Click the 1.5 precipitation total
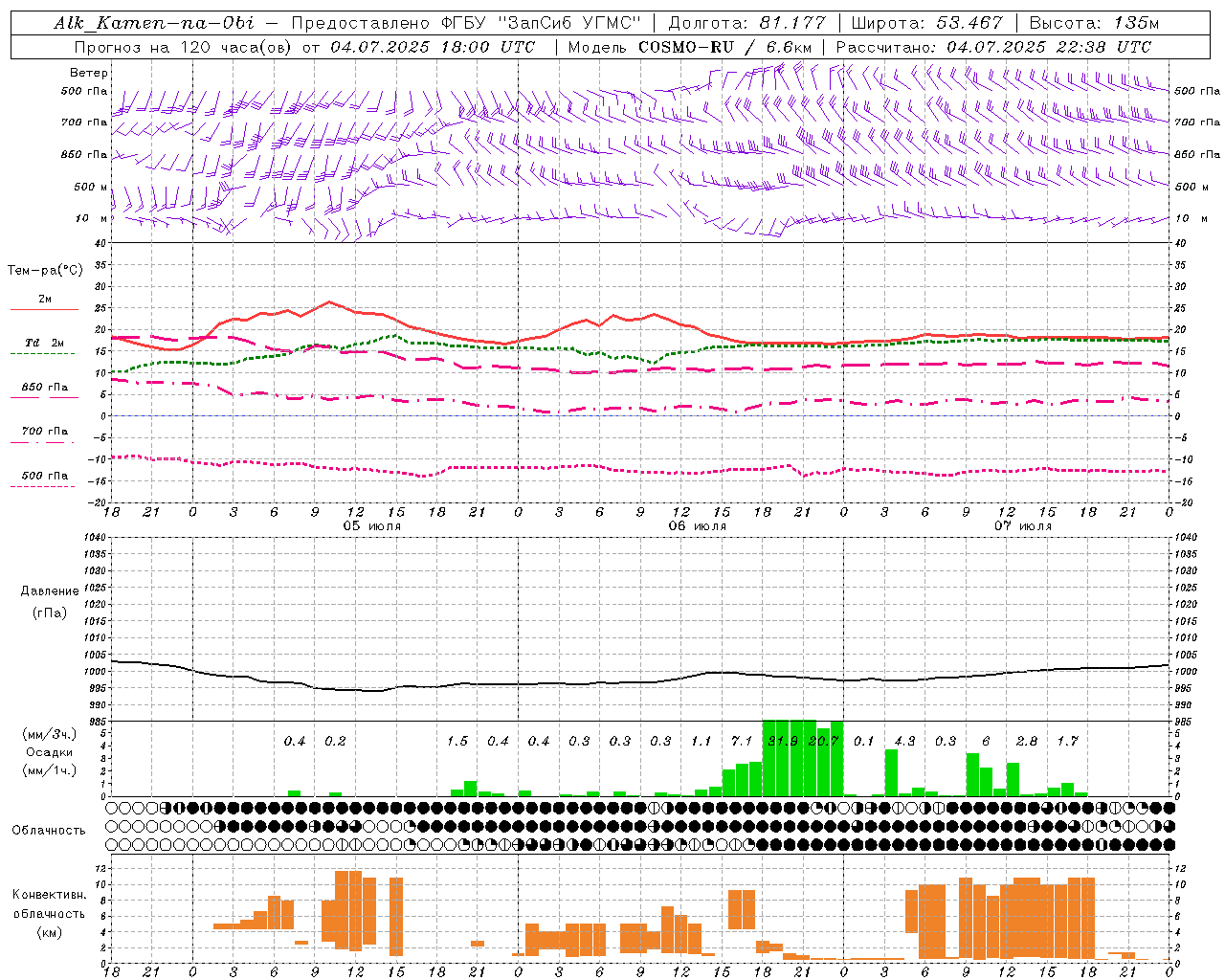Image resolution: width=1225 pixels, height=980 pixels. [x=457, y=741]
